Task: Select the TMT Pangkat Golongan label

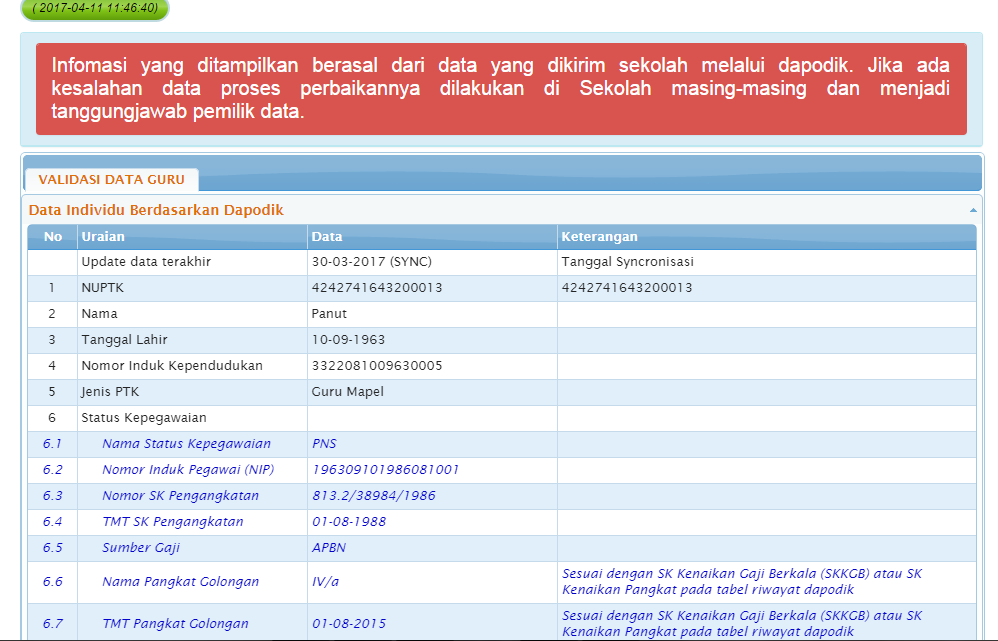Action: (x=176, y=624)
